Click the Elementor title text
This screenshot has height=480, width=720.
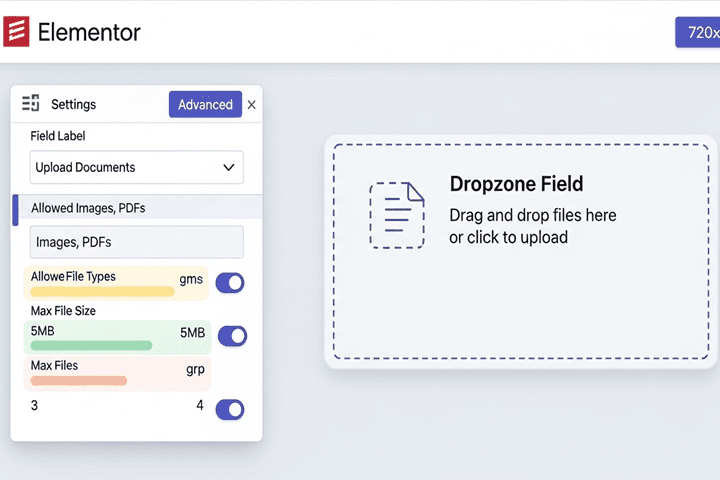pyautogui.click(x=89, y=32)
